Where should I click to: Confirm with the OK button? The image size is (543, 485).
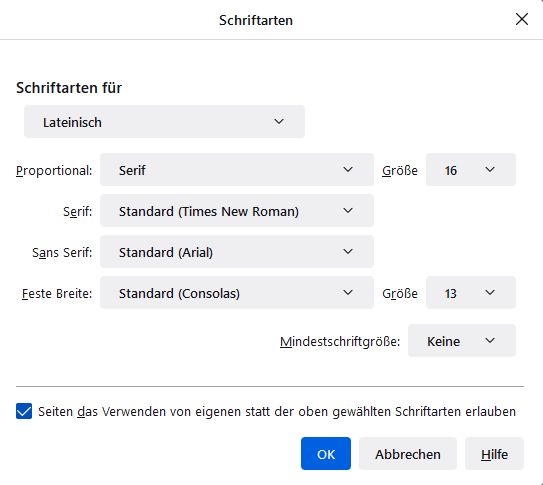point(326,453)
